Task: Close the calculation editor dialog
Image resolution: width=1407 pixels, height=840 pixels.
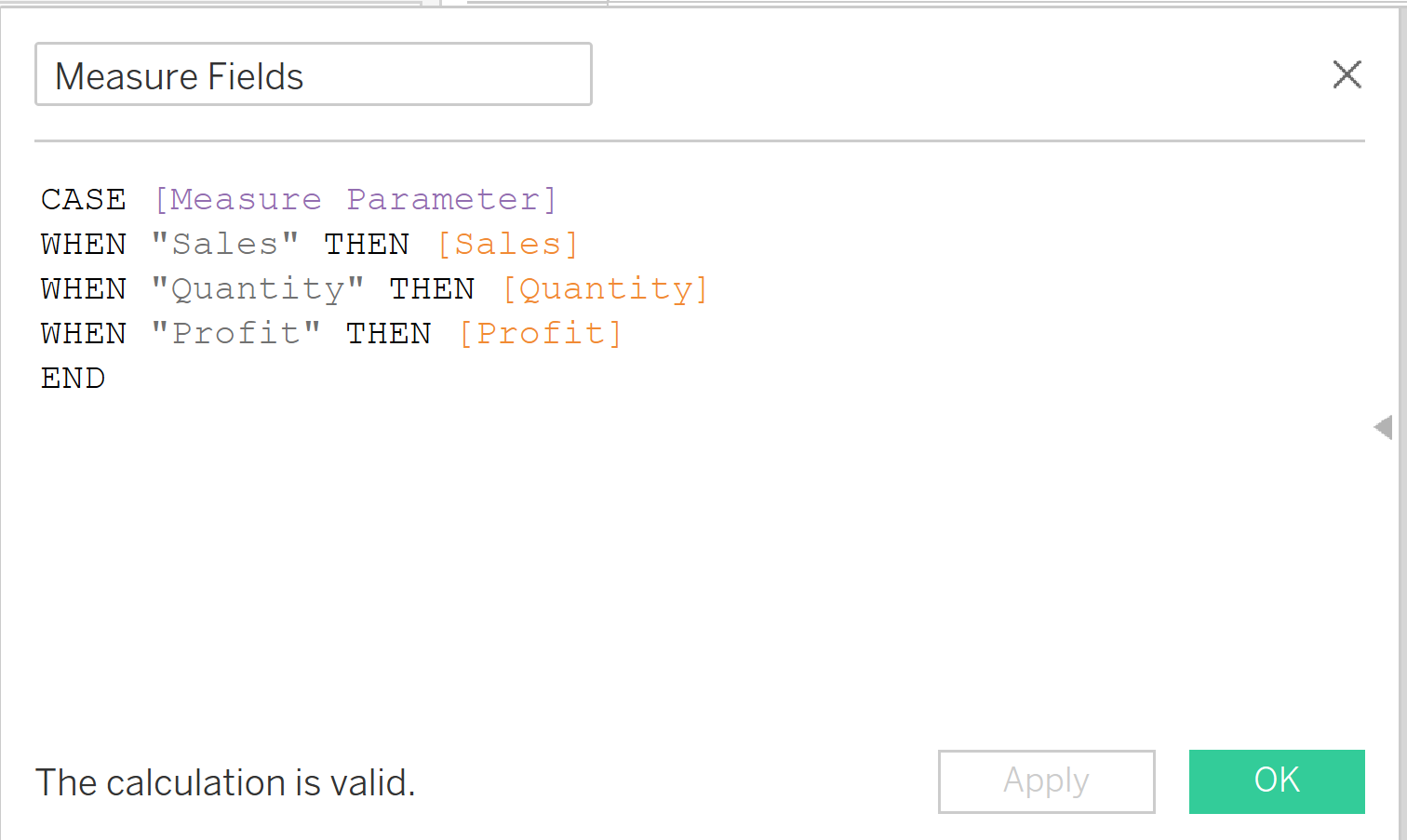Action: point(1347,74)
